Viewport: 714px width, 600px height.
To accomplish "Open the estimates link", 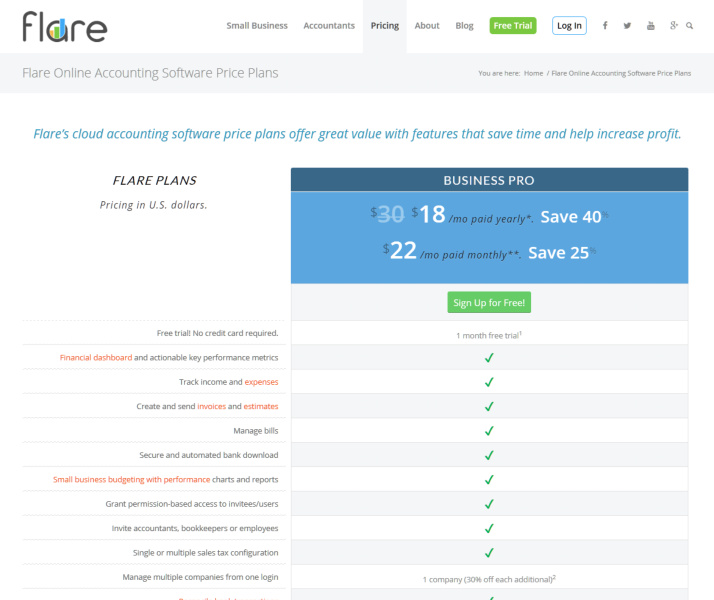I will click(261, 406).
